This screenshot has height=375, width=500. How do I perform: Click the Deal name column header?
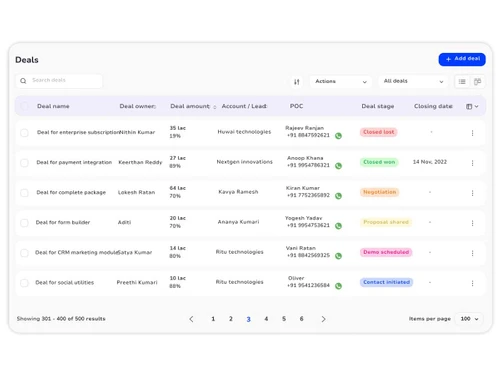click(x=53, y=106)
